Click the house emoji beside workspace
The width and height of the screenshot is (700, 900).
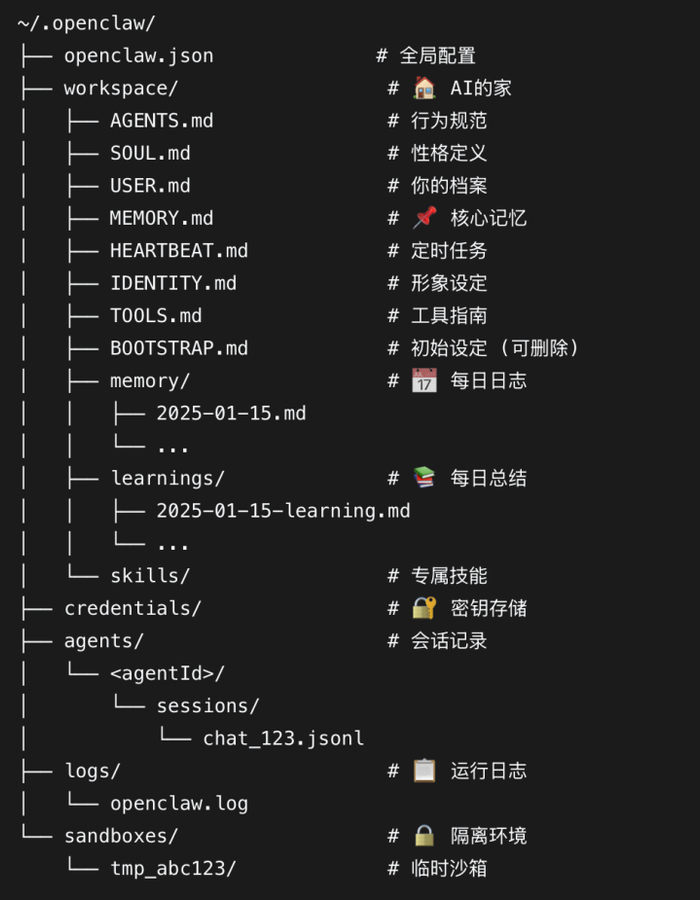pyautogui.click(x=424, y=88)
